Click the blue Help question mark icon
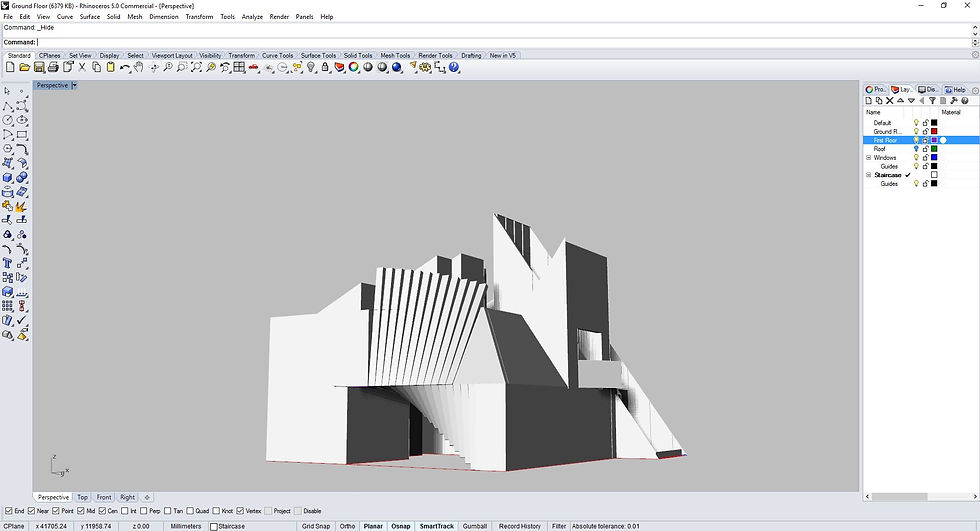 [x=454, y=67]
